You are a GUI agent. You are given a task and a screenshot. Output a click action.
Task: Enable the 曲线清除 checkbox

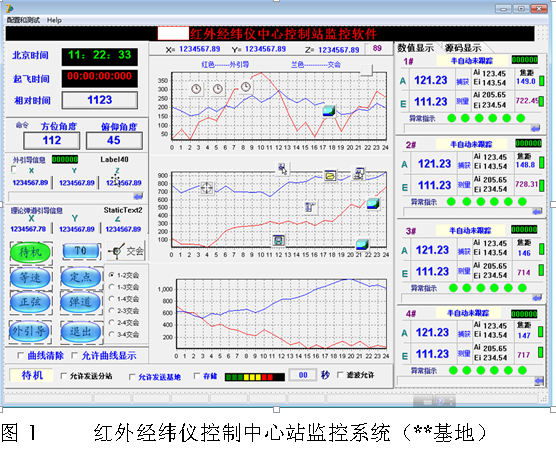coord(21,355)
